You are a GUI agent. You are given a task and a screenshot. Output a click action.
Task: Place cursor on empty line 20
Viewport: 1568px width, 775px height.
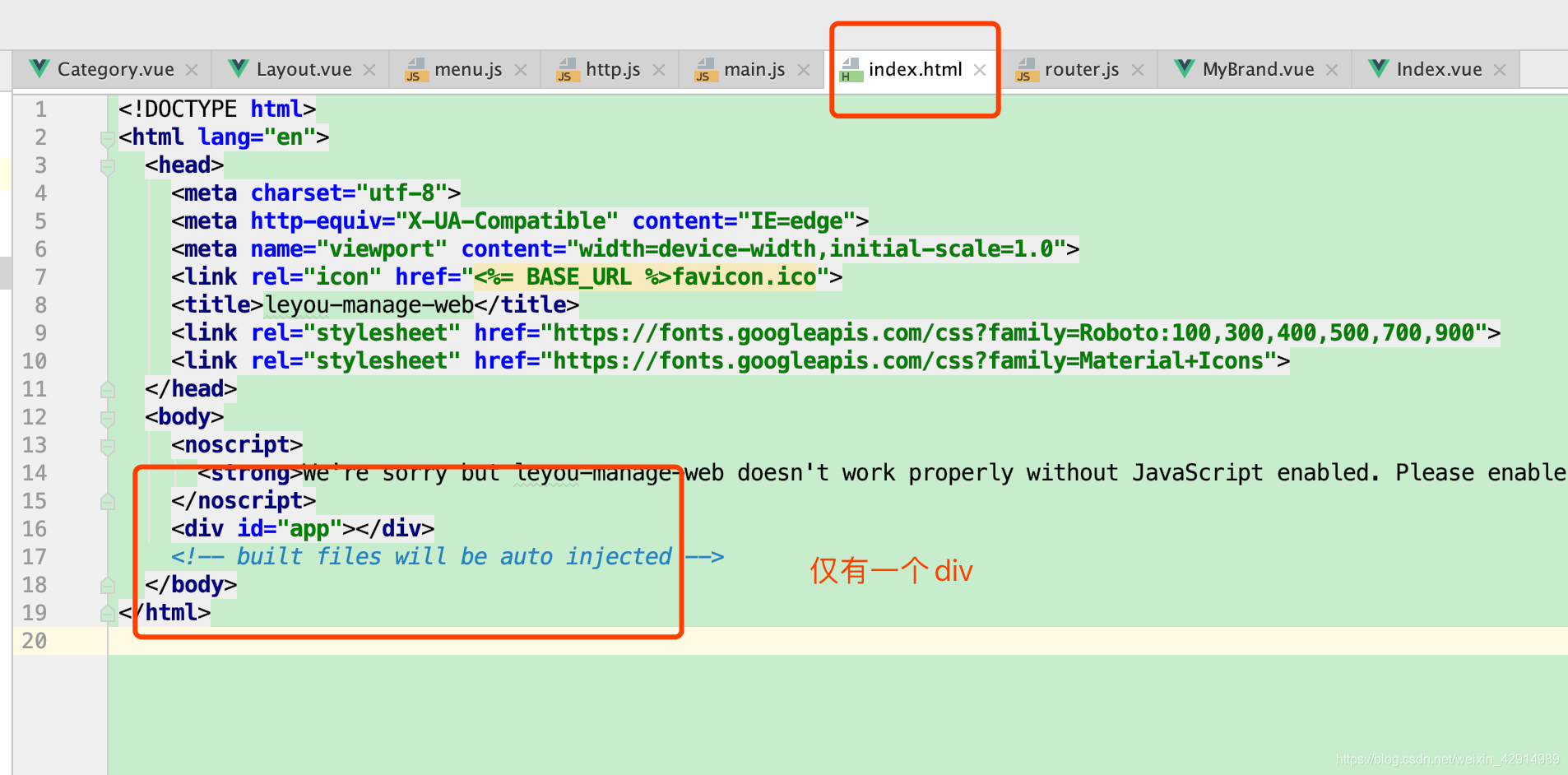click(x=837, y=641)
